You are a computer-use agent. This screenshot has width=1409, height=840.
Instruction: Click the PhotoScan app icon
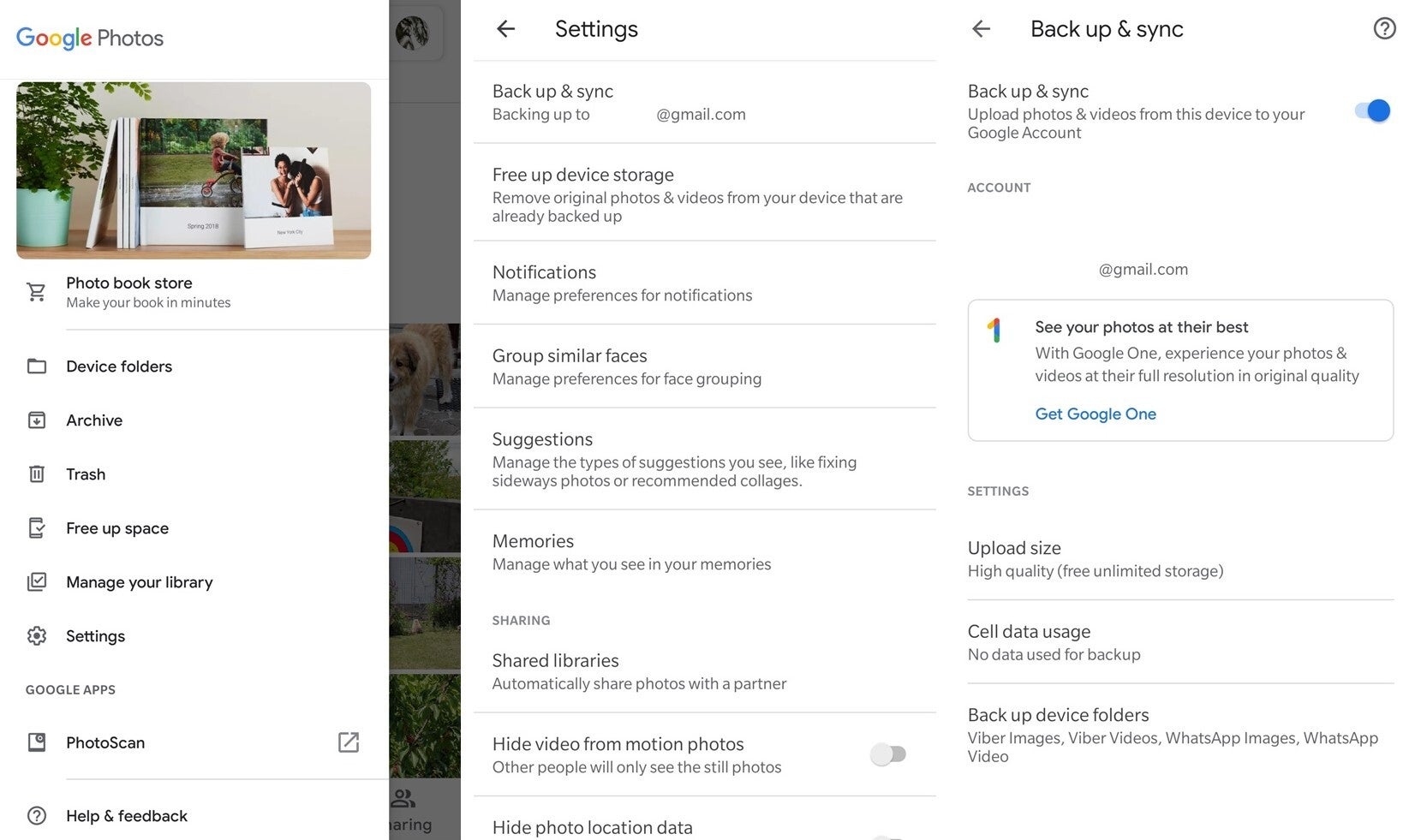click(x=36, y=742)
